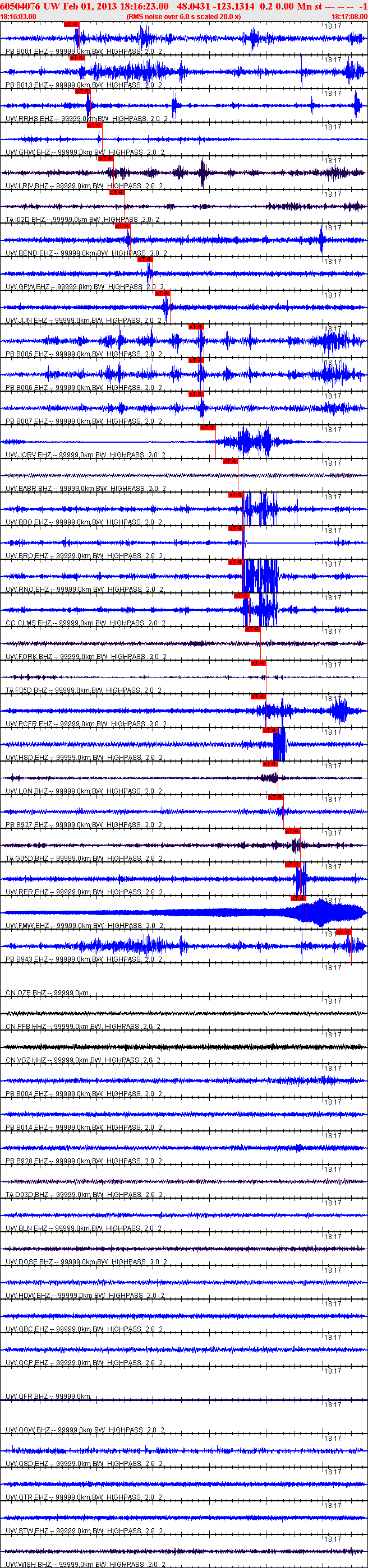
Task: Click the RMS noise scaling note
Action: 183,16
